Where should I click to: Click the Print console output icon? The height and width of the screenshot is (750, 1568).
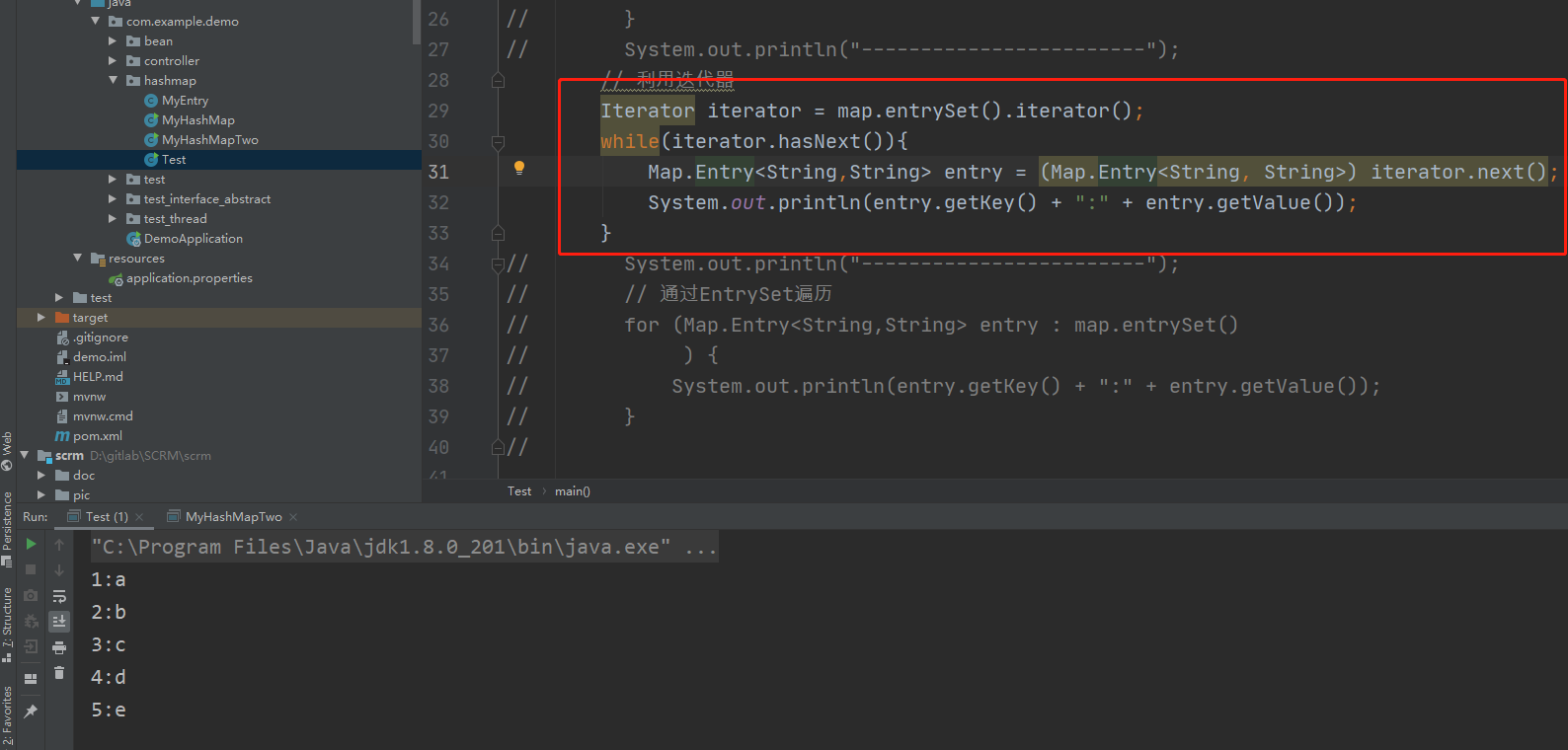click(59, 647)
